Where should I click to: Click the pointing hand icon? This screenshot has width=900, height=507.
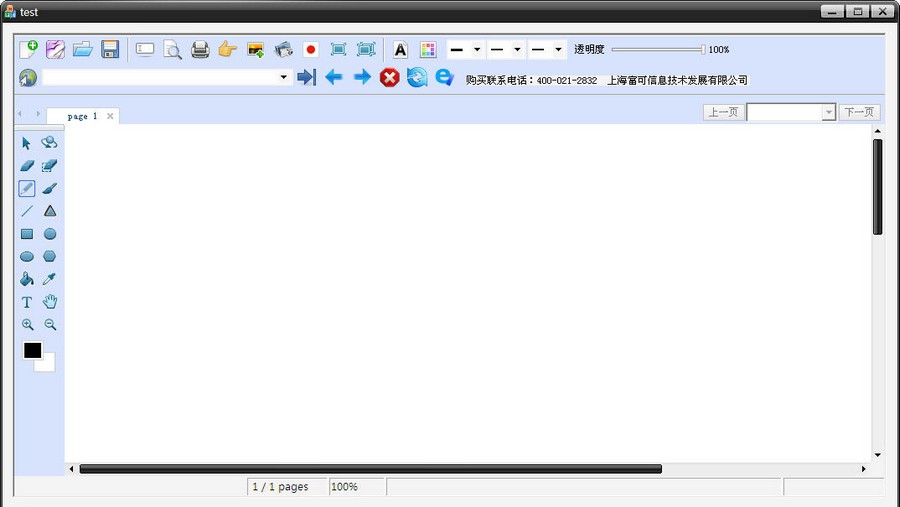[x=227, y=49]
